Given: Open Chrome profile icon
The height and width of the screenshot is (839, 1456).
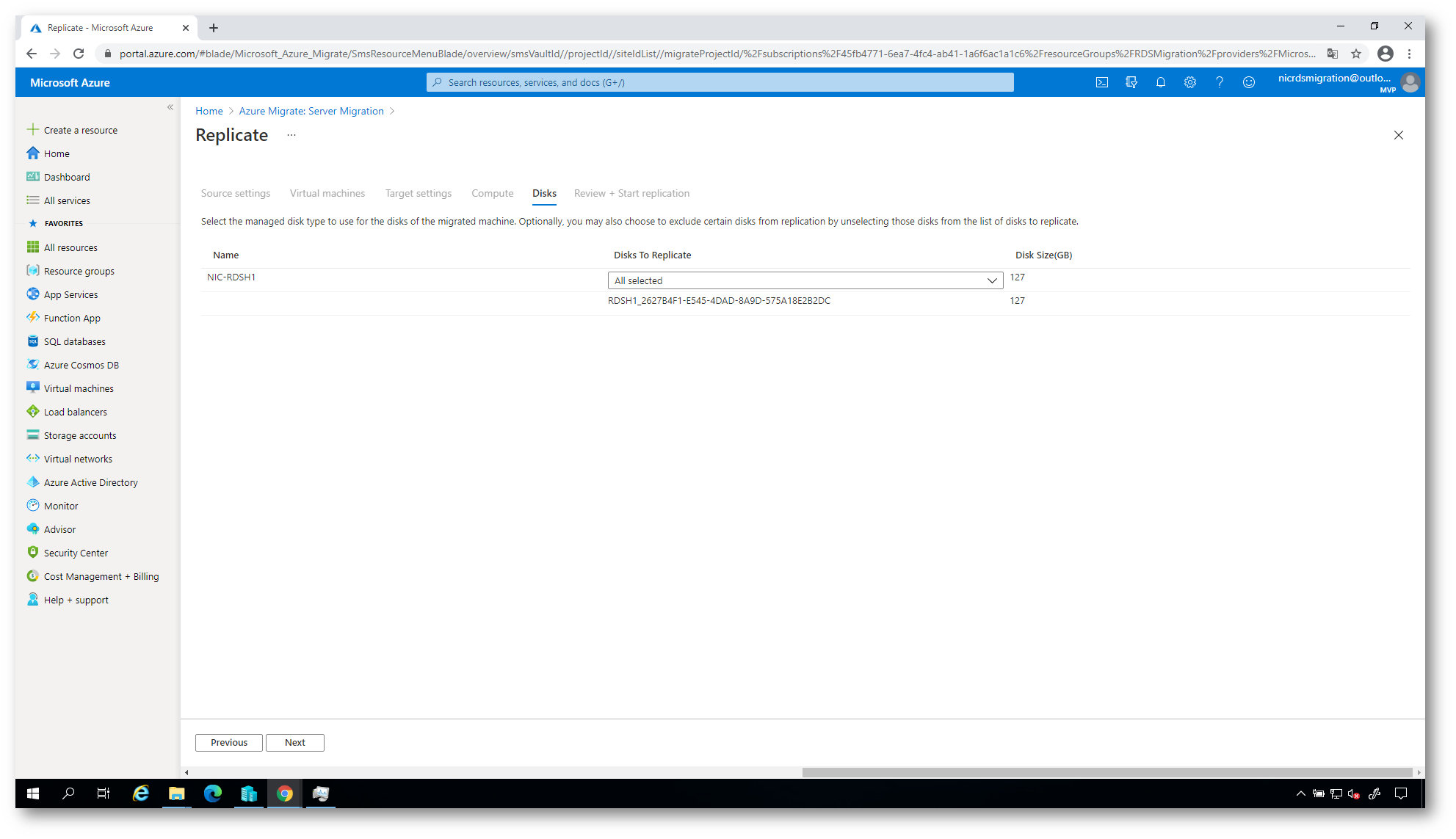Looking at the screenshot, I should coord(1385,54).
